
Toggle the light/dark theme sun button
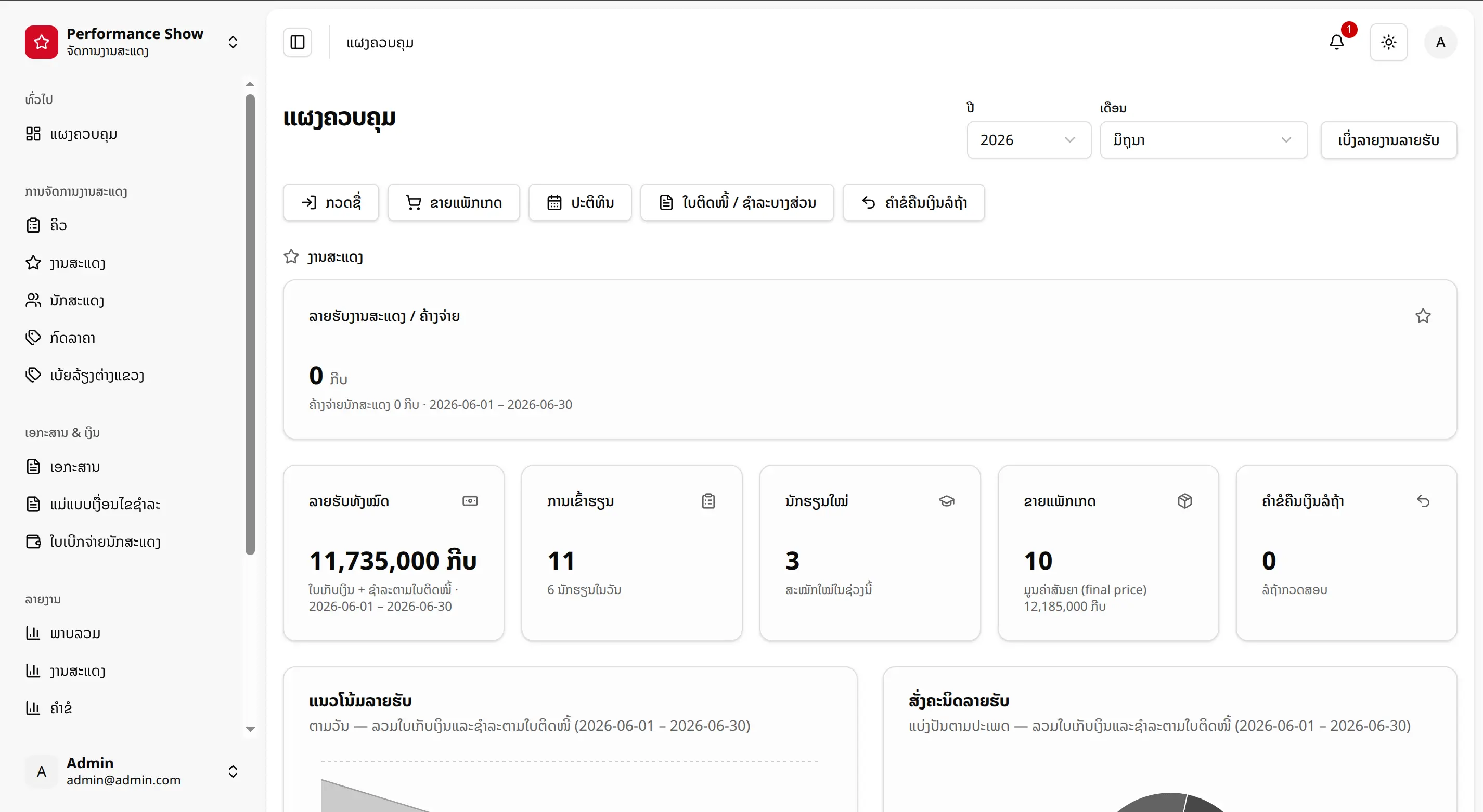pyautogui.click(x=1388, y=42)
